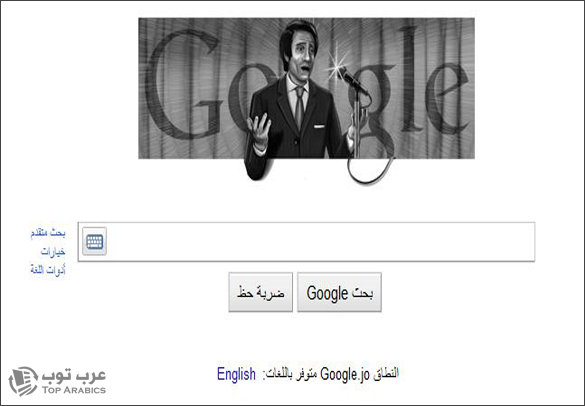Click the بحث Google search button
This screenshot has height=406, width=585.
click(x=340, y=292)
